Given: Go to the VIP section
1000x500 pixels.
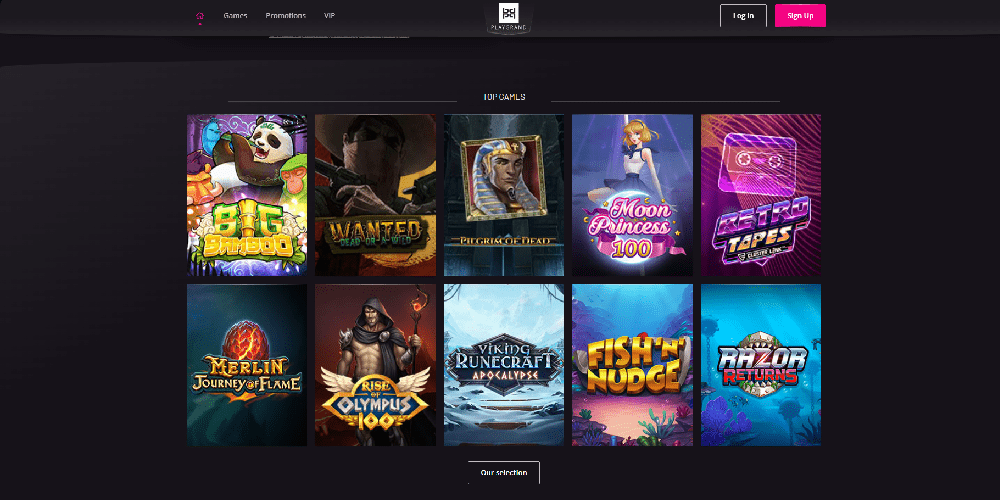Looking at the screenshot, I should tap(329, 15).
